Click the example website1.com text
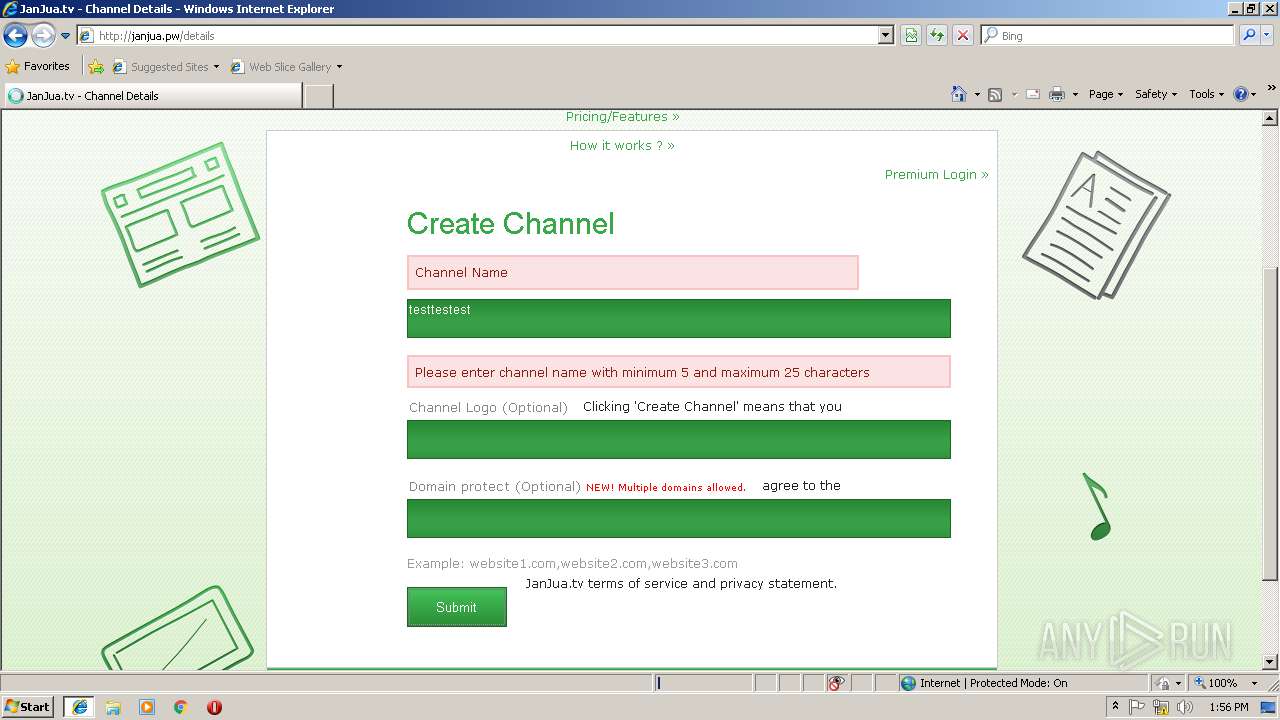 (x=572, y=564)
